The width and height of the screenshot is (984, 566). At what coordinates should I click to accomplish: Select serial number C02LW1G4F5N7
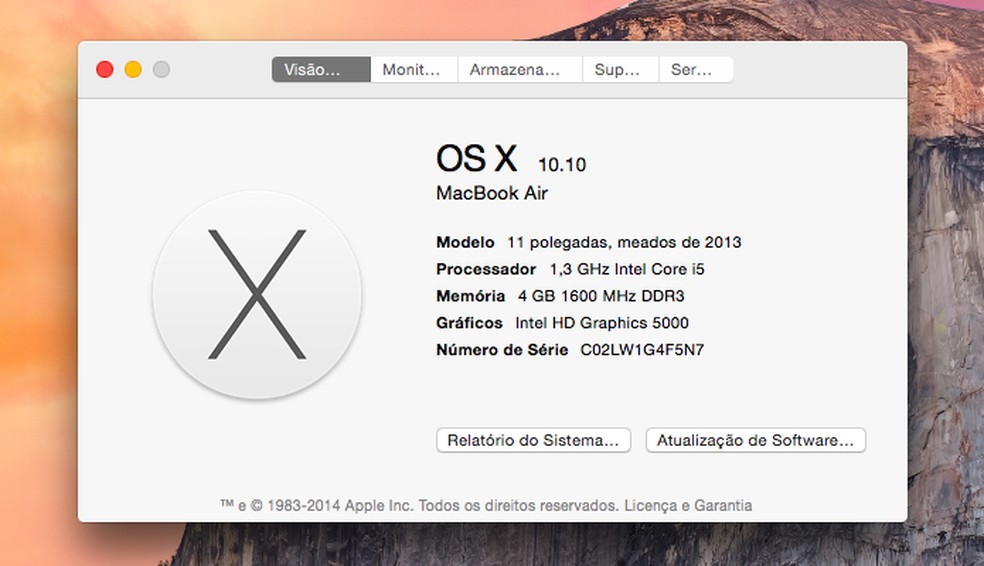click(x=642, y=350)
